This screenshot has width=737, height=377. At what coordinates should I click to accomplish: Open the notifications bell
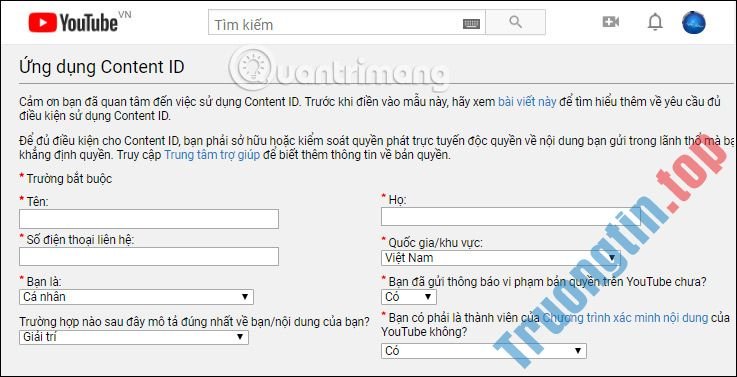coord(655,22)
